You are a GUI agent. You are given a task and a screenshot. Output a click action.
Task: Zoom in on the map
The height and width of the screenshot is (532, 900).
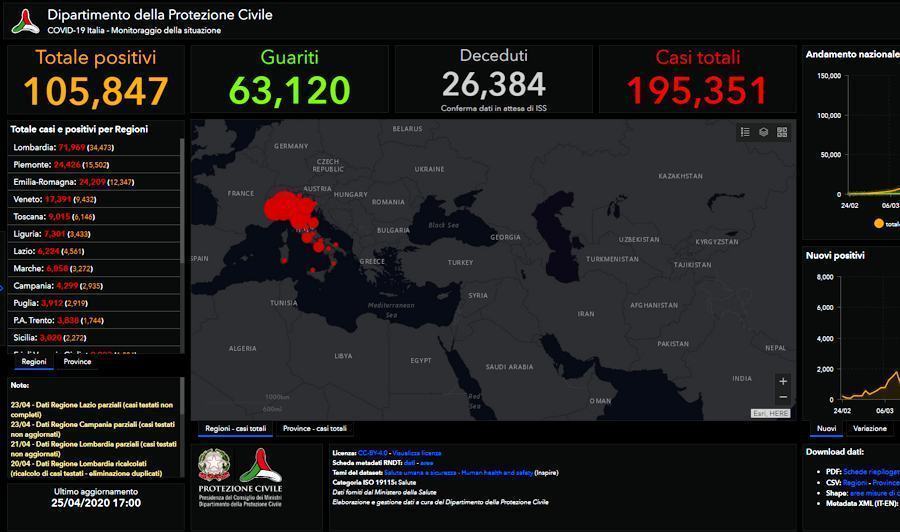point(783,381)
